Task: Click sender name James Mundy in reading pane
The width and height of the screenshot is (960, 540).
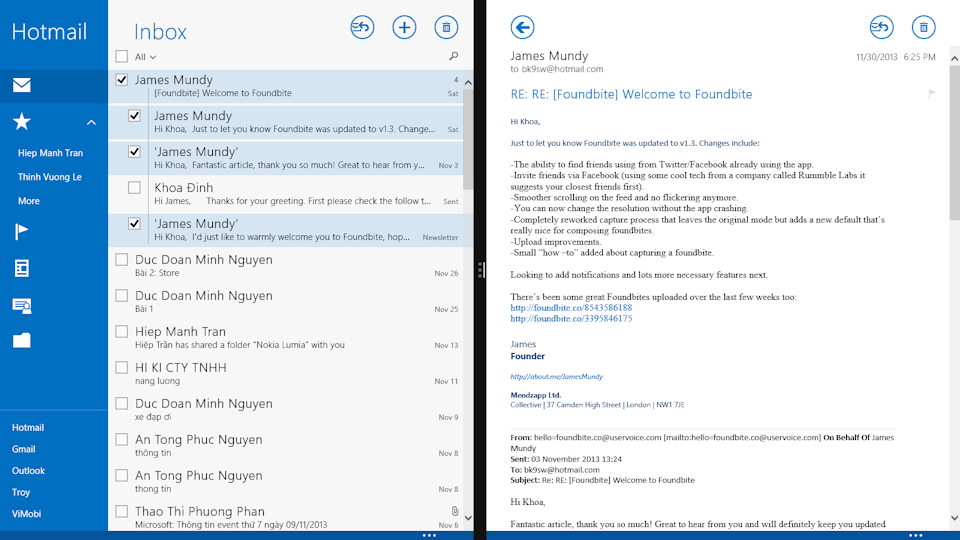Action: coord(549,56)
